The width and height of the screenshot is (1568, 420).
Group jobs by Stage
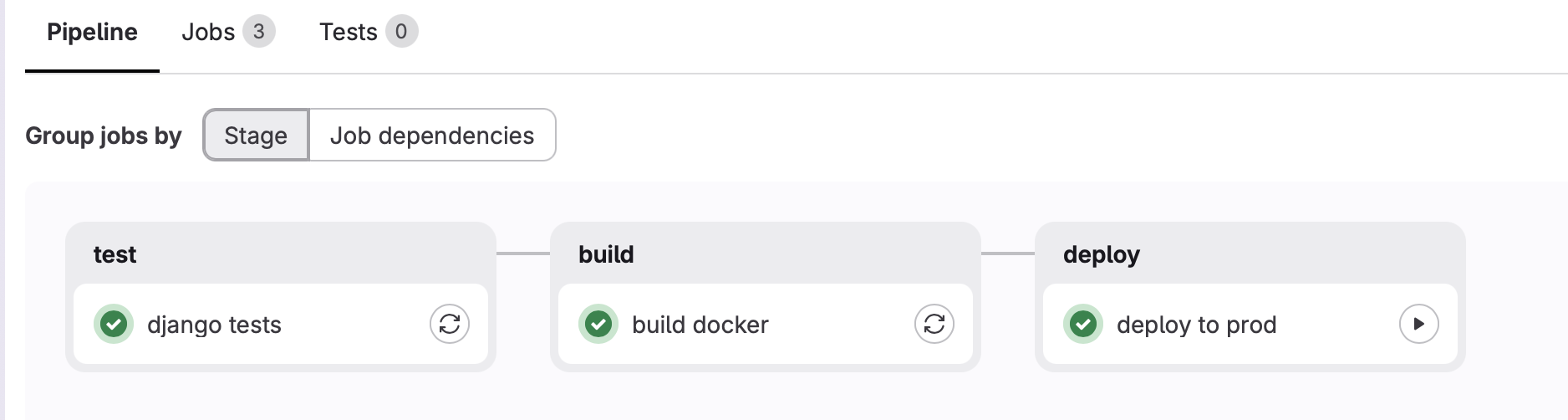(x=256, y=135)
